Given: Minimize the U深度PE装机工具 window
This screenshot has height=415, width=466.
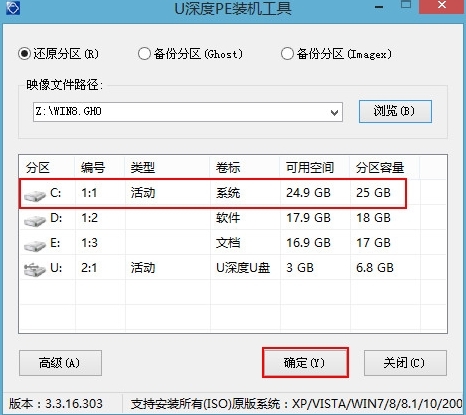Looking at the screenshot, I should point(379,7).
